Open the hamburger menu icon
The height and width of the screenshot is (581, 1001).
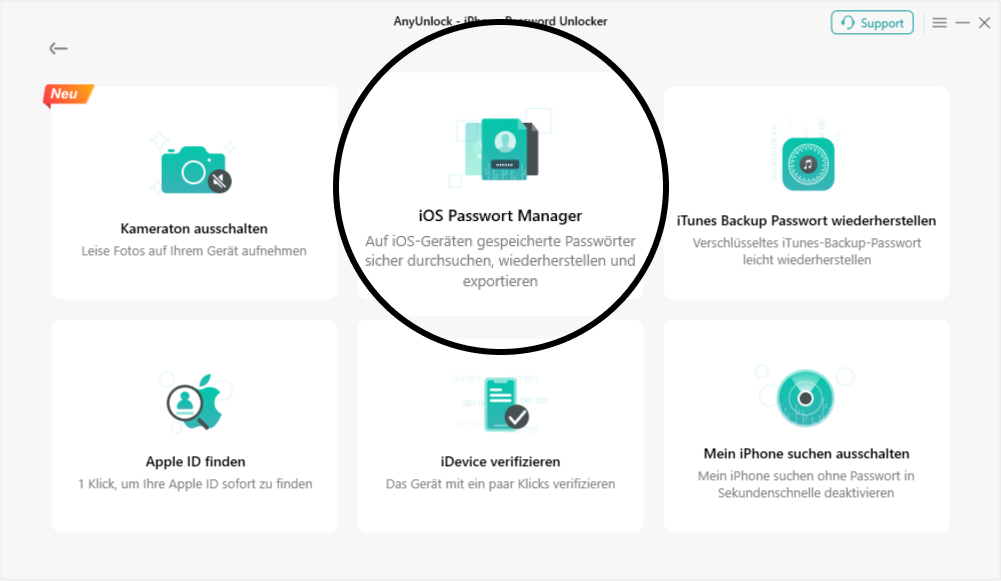[x=939, y=23]
